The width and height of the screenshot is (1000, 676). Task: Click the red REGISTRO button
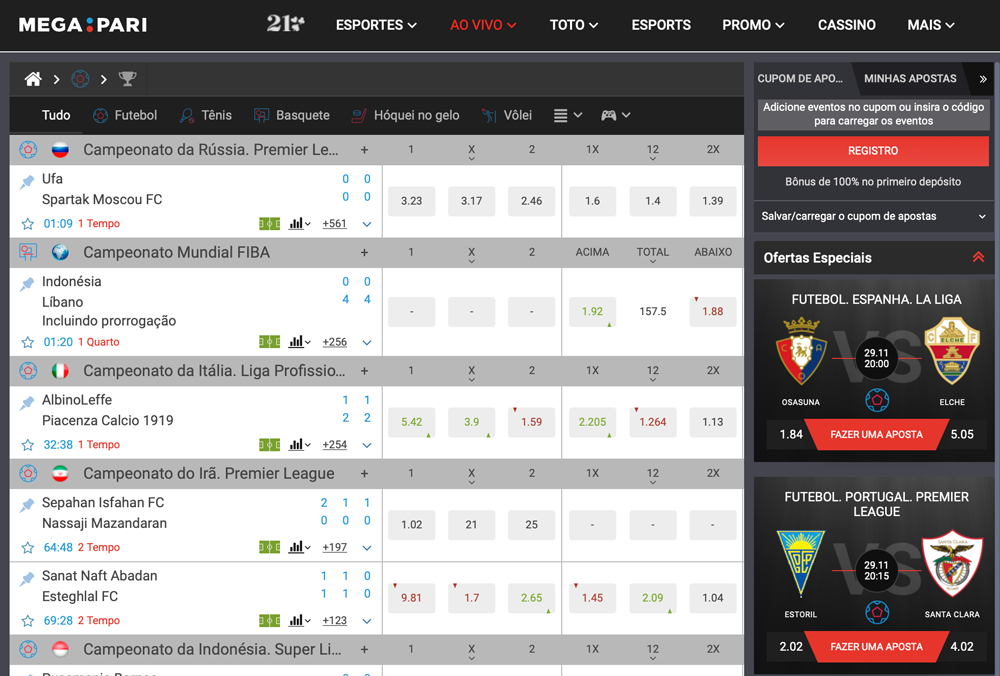pos(873,151)
